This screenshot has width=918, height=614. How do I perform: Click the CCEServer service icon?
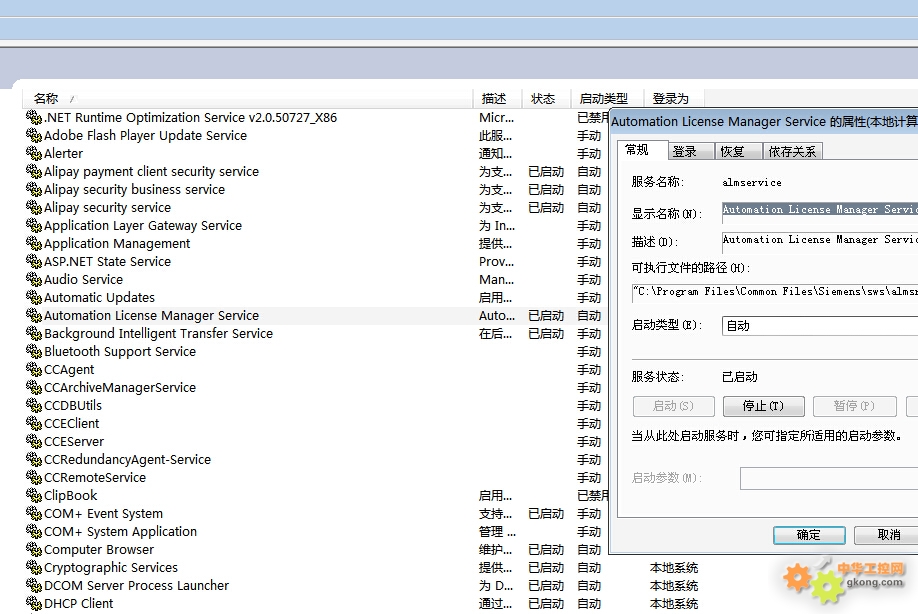[x=34, y=441]
